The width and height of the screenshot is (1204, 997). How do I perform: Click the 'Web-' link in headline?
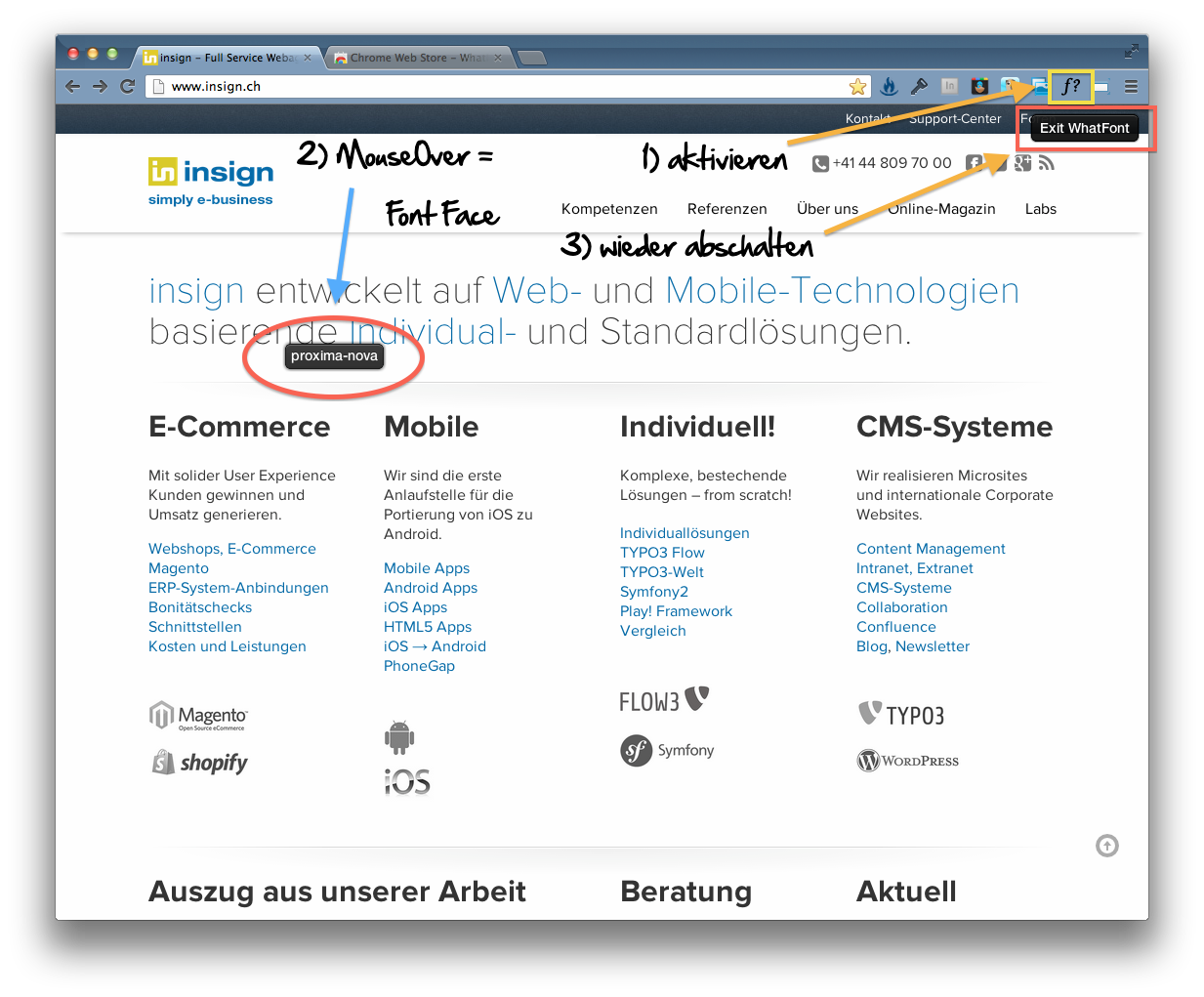(x=537, y=291)
